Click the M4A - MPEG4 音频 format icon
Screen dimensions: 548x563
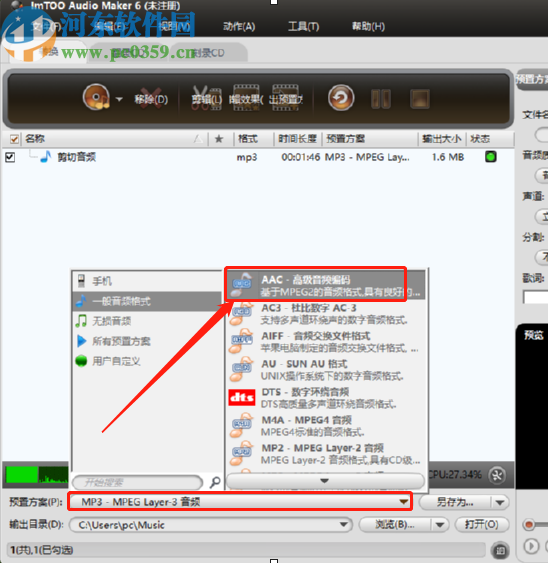point(241,425)
